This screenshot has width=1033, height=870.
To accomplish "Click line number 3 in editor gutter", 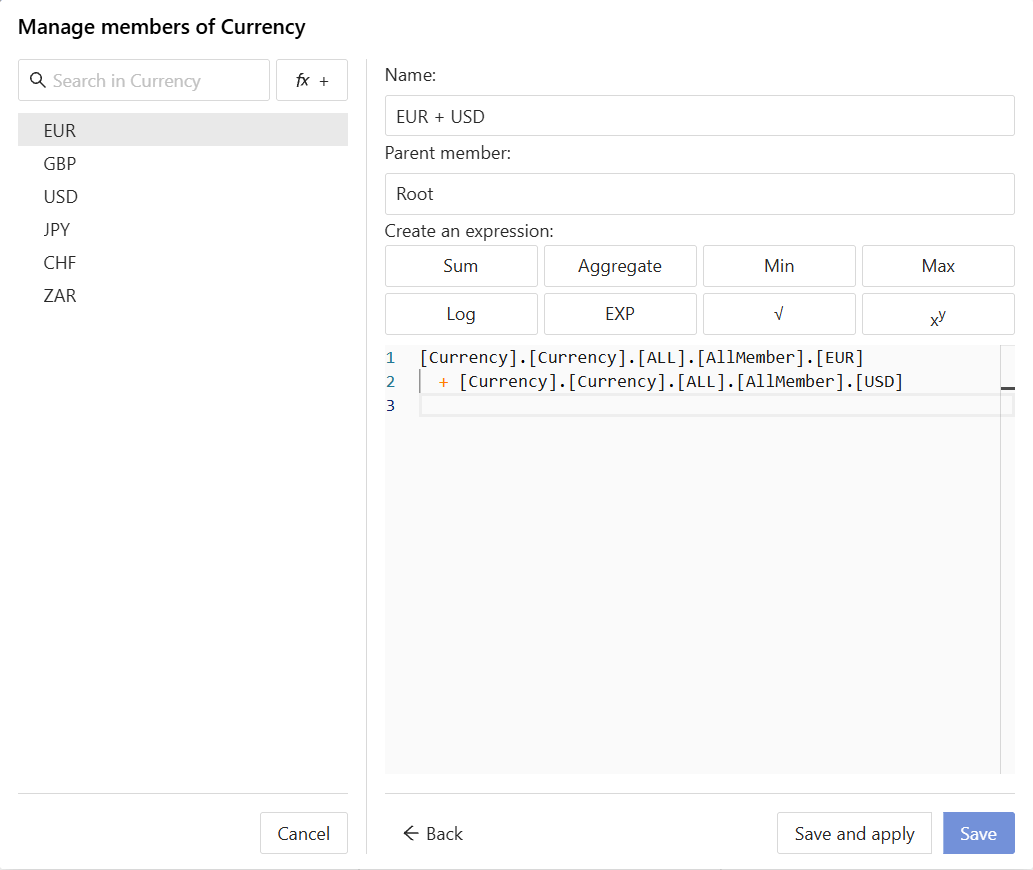I will 391,405.
